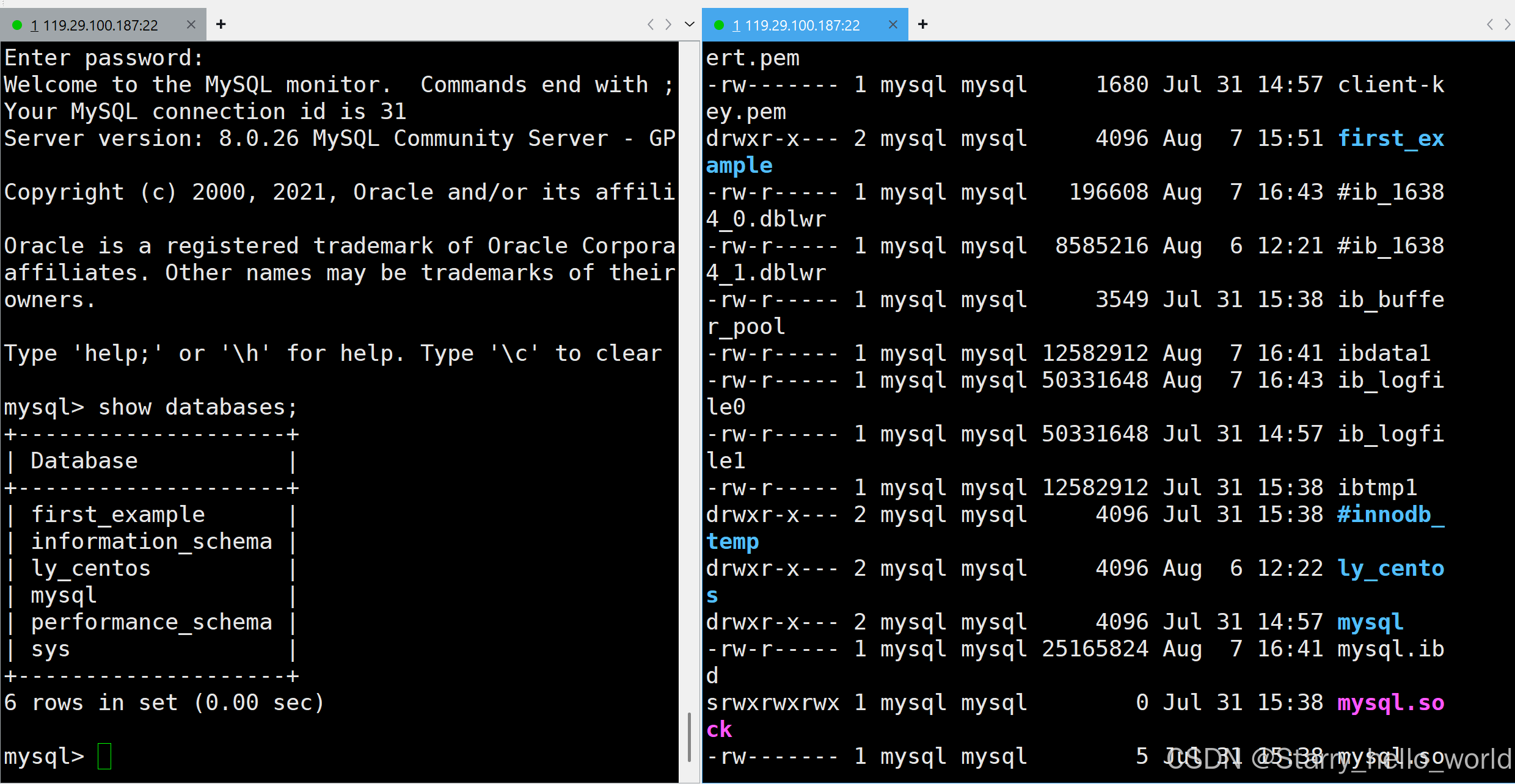This screenshot has height=784, width=1515.
Task: Add new tab in right pane
Action: [922, 24]
